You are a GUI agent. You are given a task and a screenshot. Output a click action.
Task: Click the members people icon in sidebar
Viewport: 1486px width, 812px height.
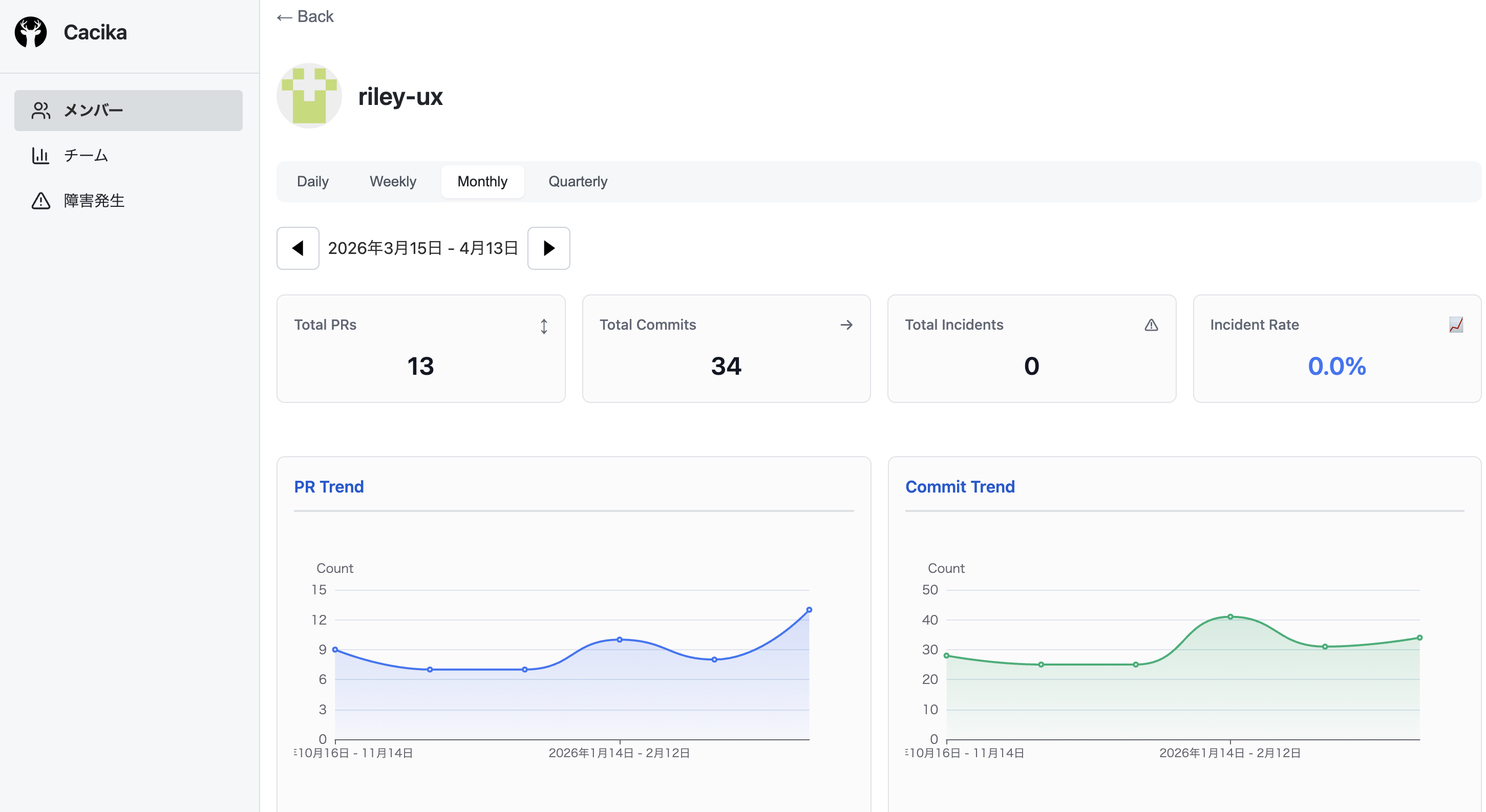41,110
